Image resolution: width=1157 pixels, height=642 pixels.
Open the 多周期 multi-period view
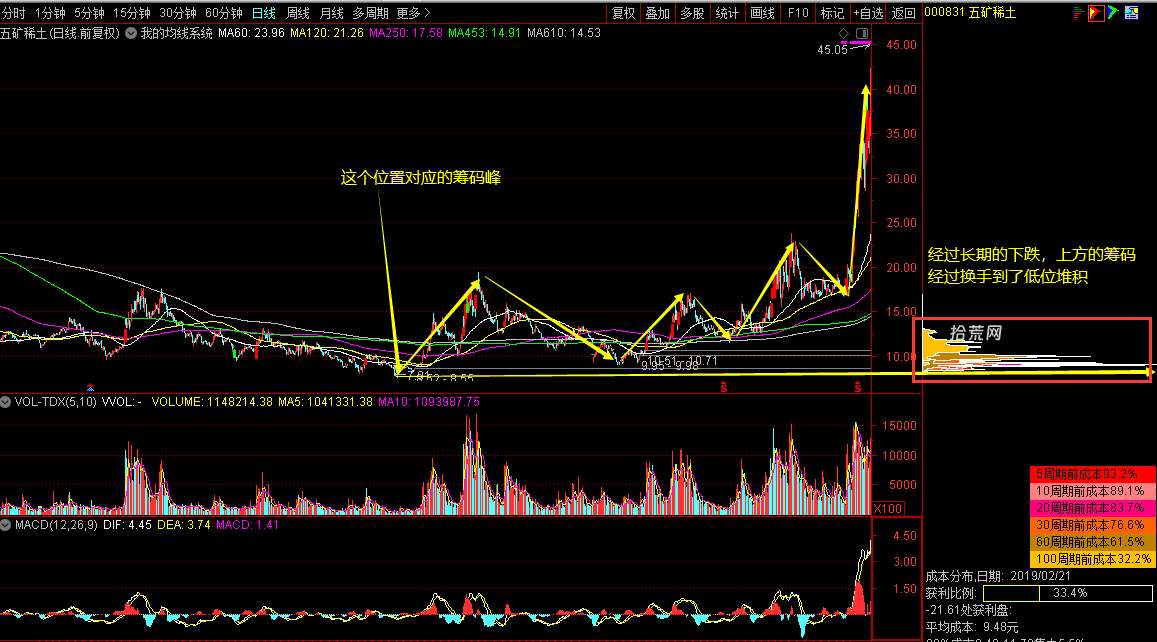pos(370,13)
